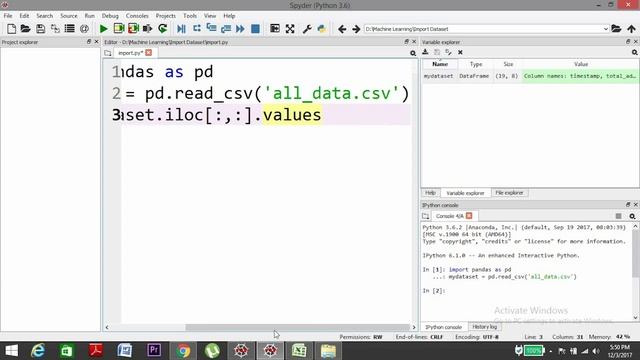Open the Source menu
The image size is (640, 360).
click(x=69, y=16)
